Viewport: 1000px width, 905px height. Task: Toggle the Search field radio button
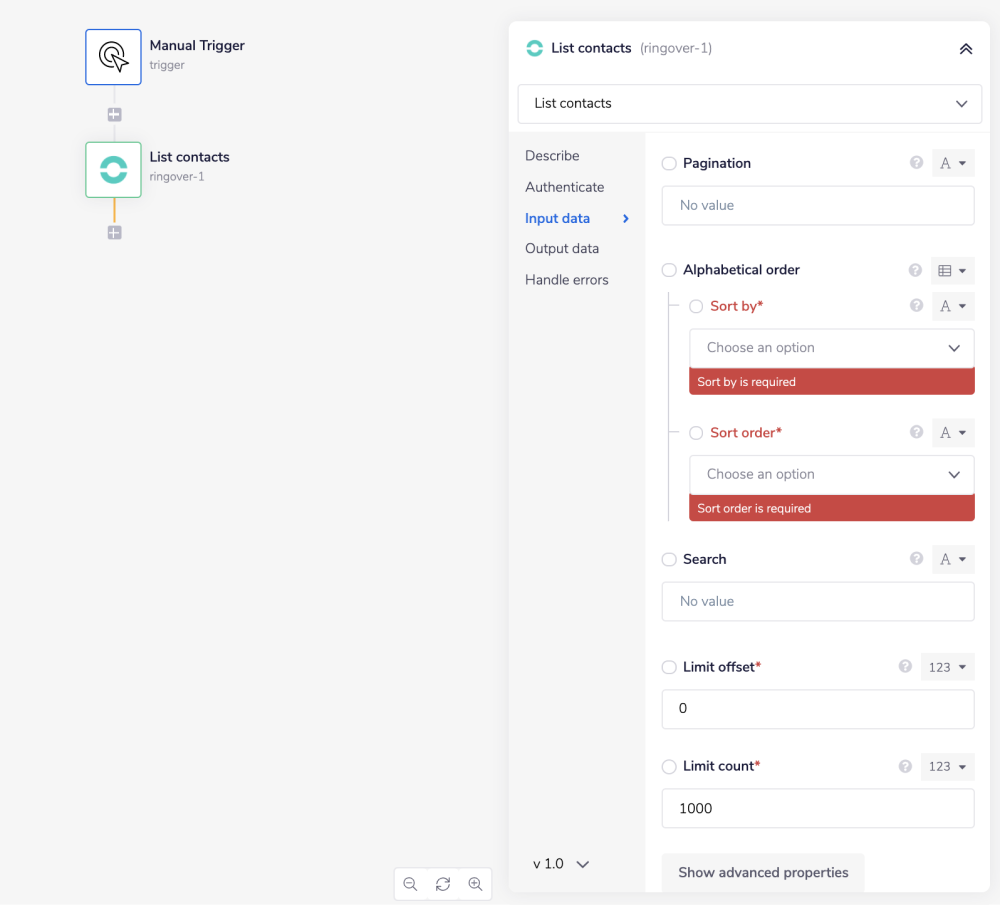[669, 560]
